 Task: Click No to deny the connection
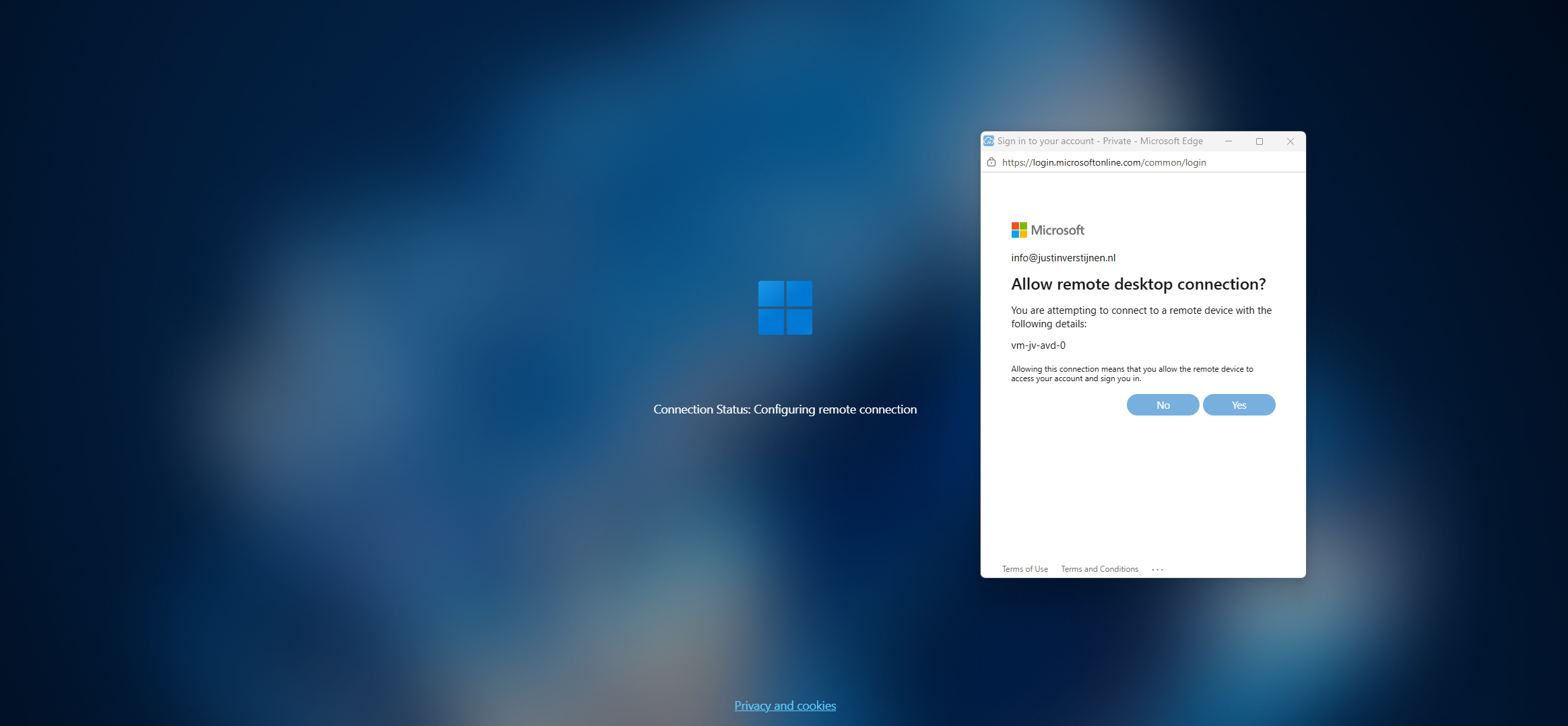[x=1163, y=405]
